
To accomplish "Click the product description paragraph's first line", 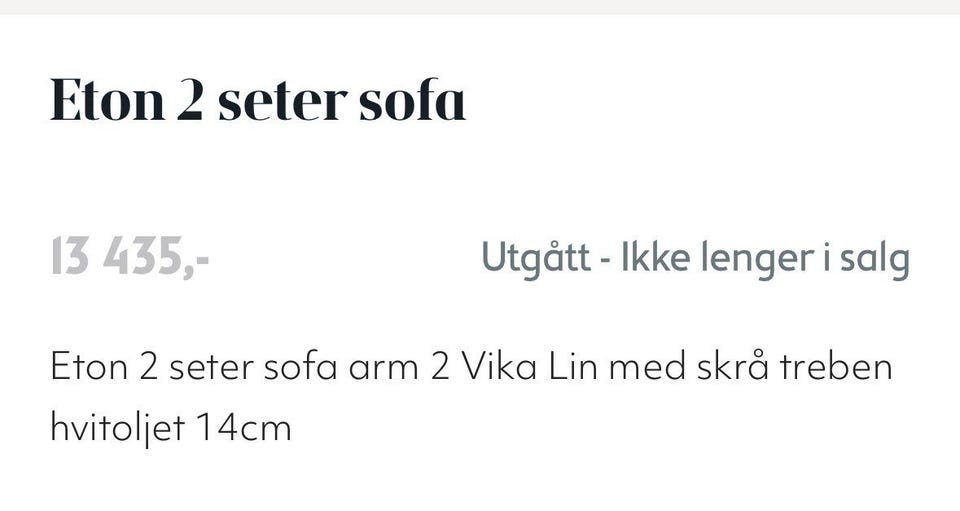I will [470, 367].
